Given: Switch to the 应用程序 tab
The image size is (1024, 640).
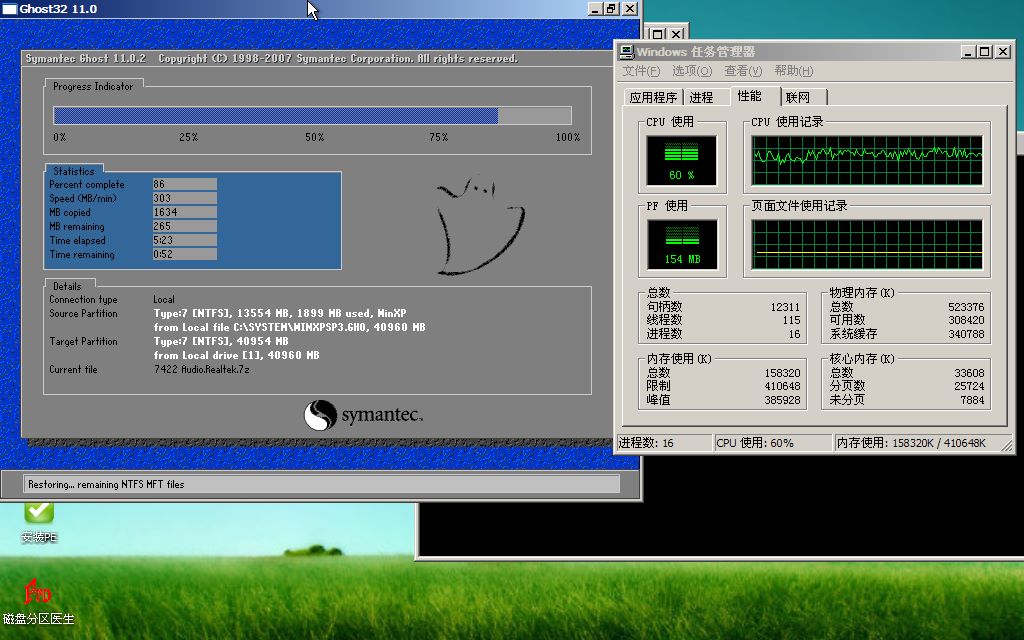Looking at the screenshot, I should (x=653, y=97).
